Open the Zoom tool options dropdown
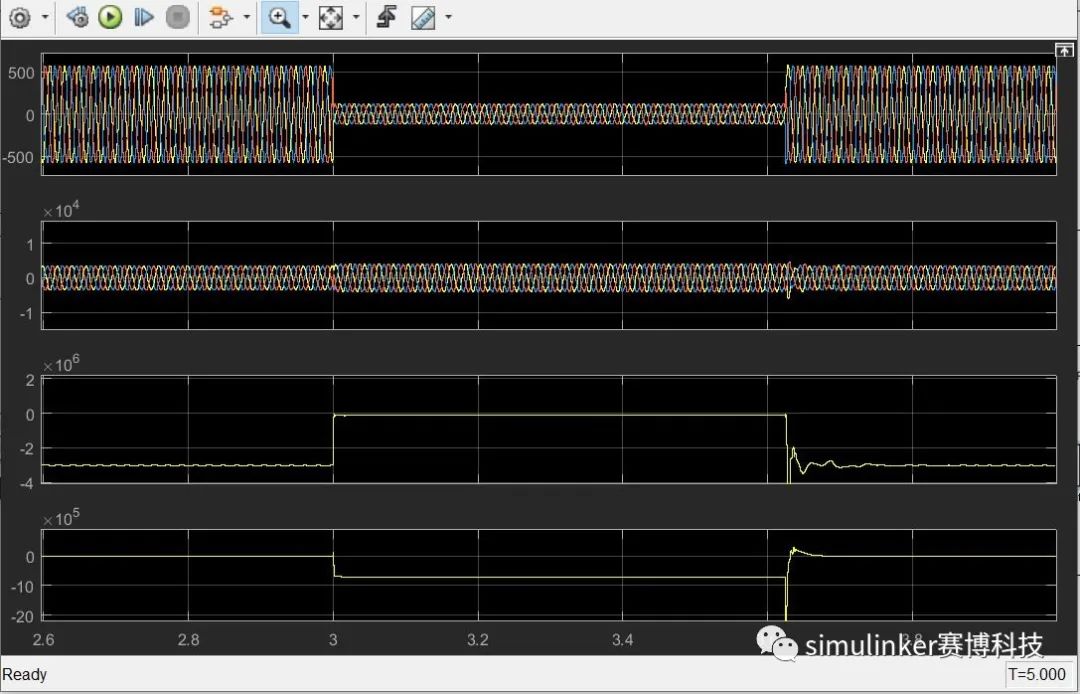 [x=305, y=17]
